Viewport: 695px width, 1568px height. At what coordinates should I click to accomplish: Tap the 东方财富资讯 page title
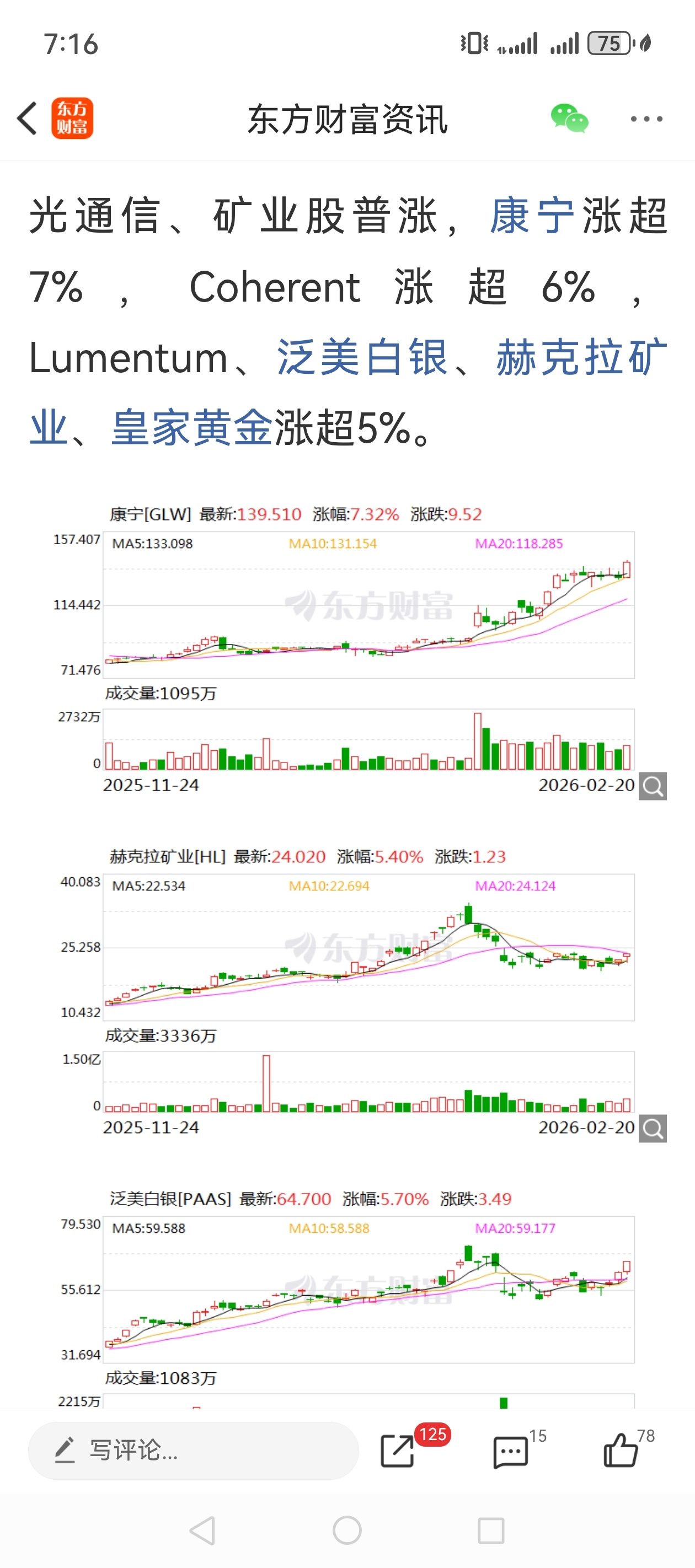[348, 119]
